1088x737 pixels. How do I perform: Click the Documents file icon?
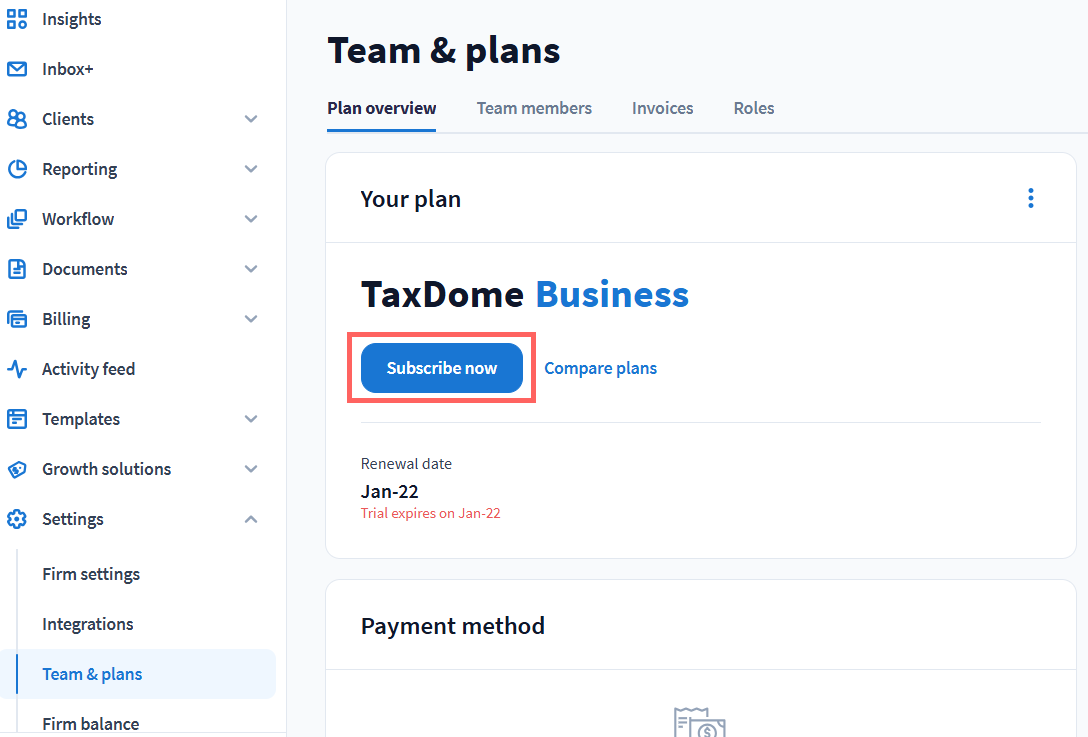pyautogui.click(x=17, y=269)
